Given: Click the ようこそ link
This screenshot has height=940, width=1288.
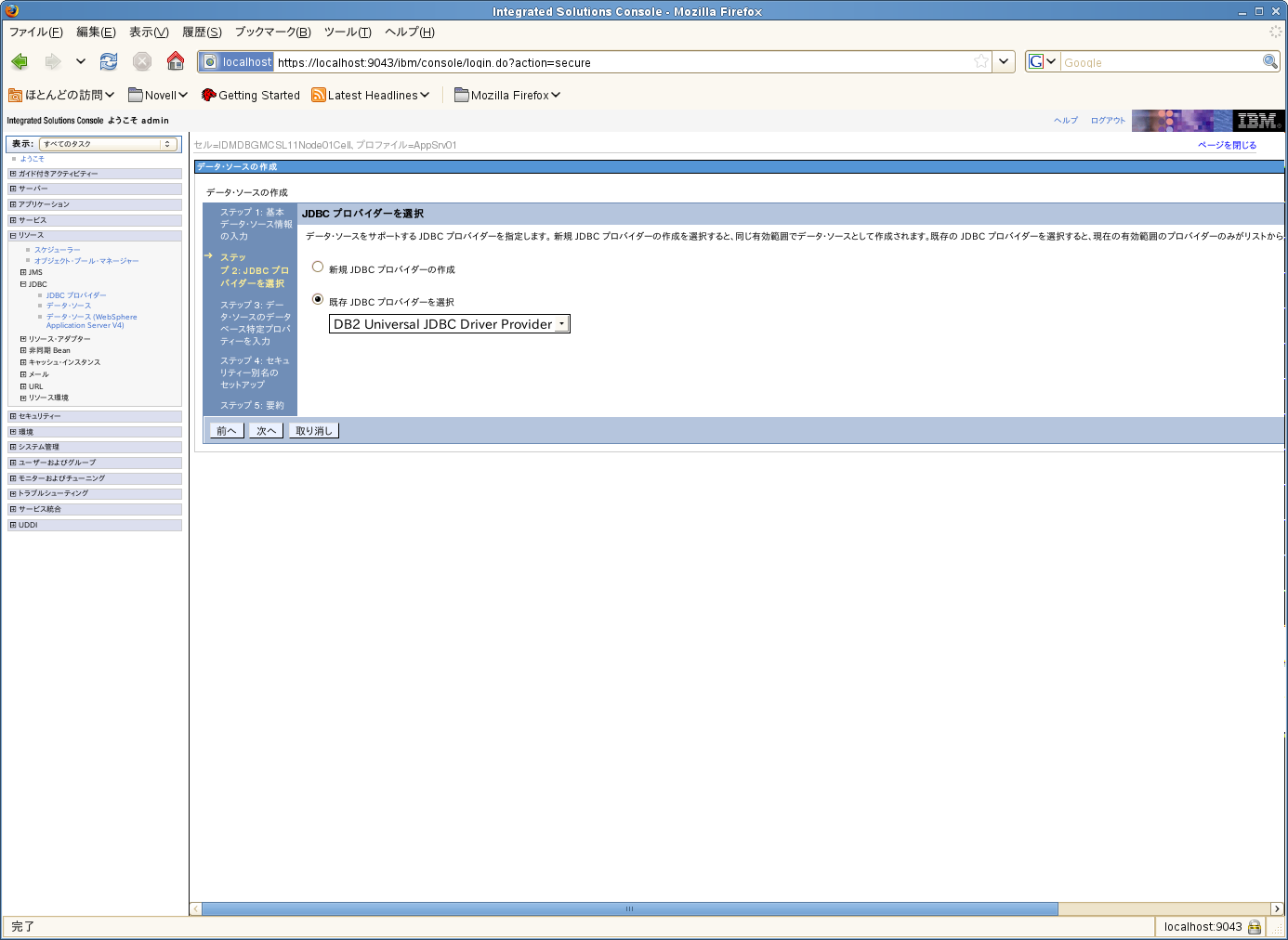Looking at the screenshot, I should [x=33, y=159].
